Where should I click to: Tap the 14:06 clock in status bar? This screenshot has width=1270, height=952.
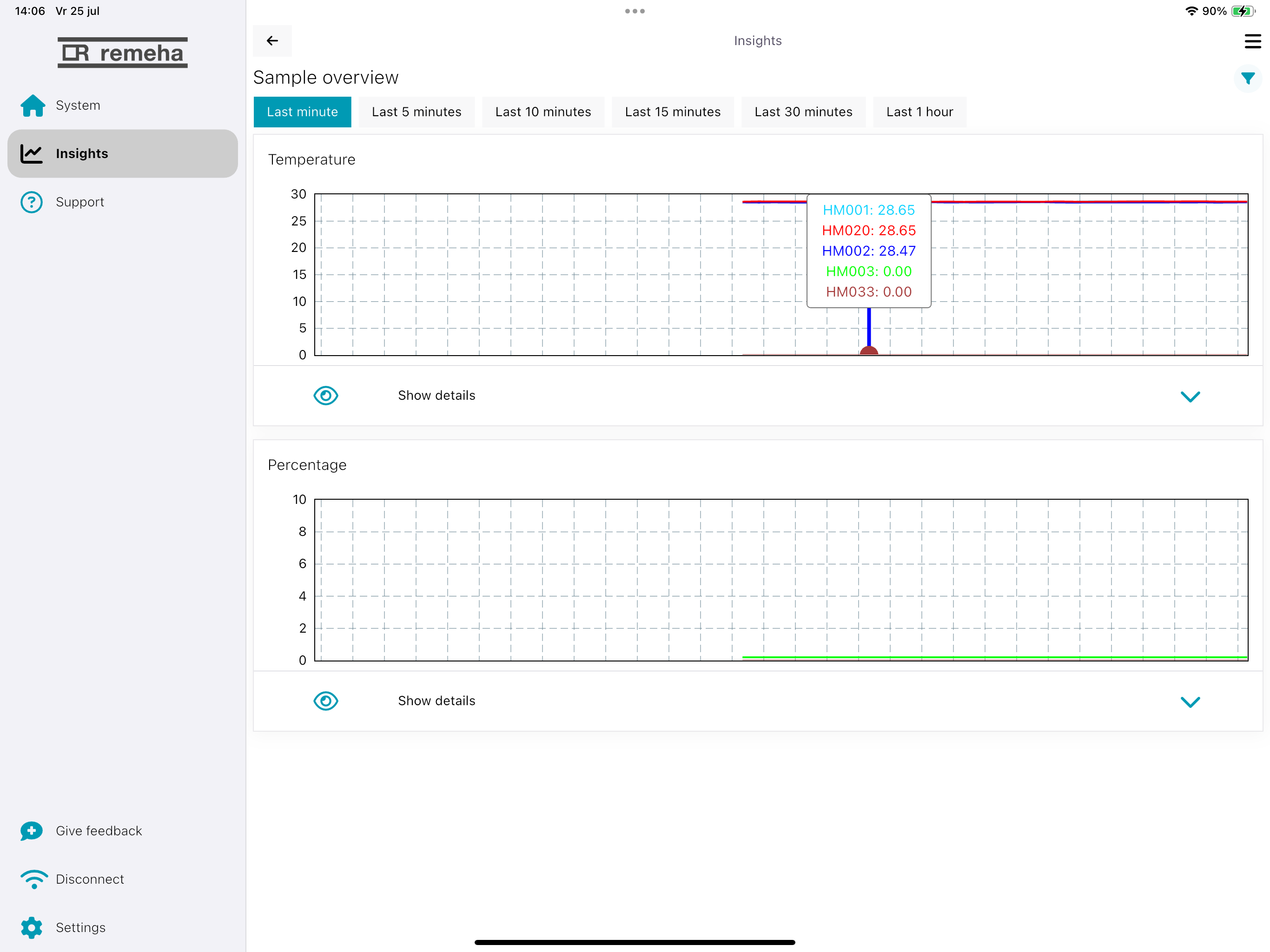point(30,11)
